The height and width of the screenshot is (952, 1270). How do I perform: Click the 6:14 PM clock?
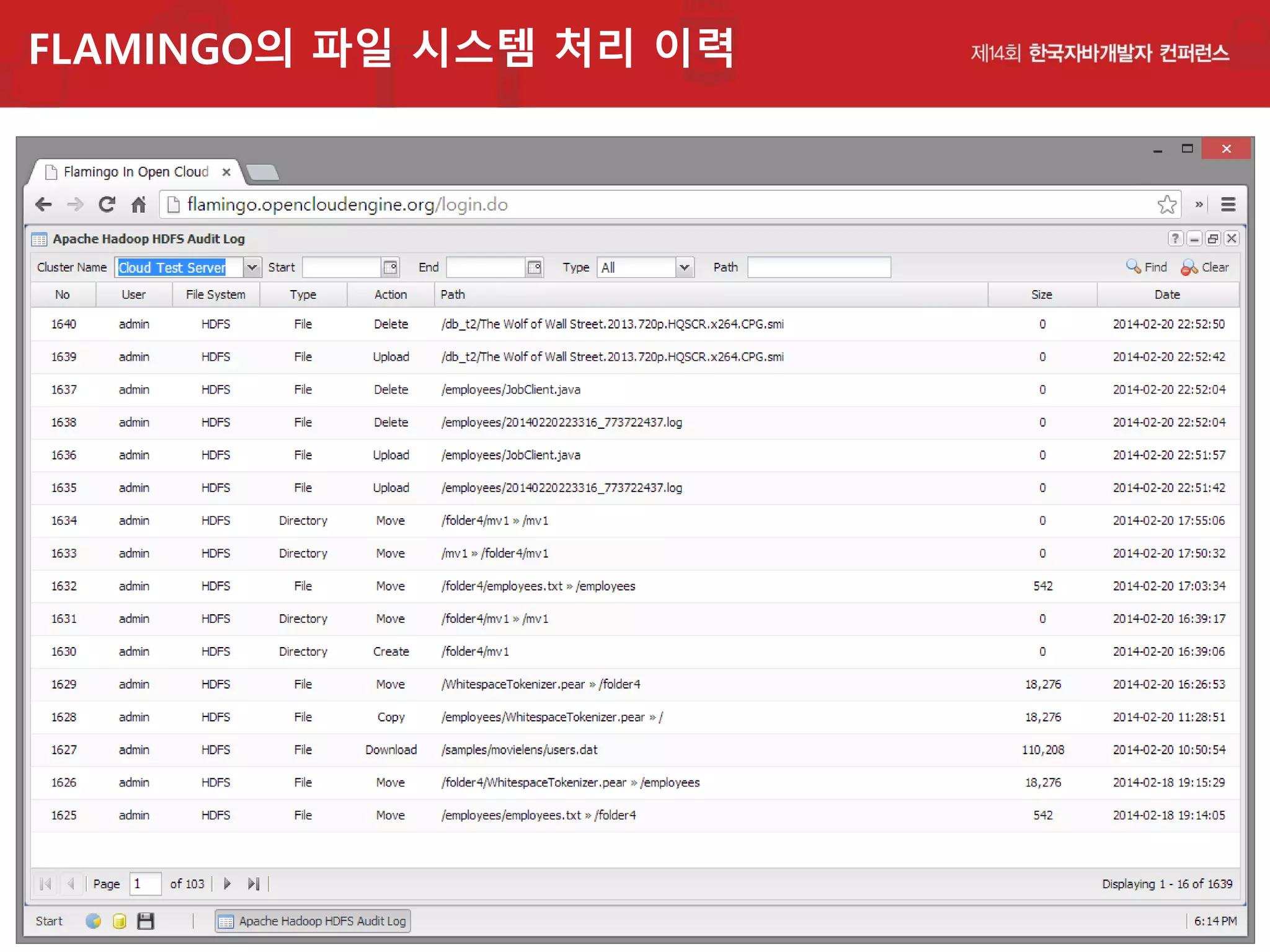(1215, 922)
